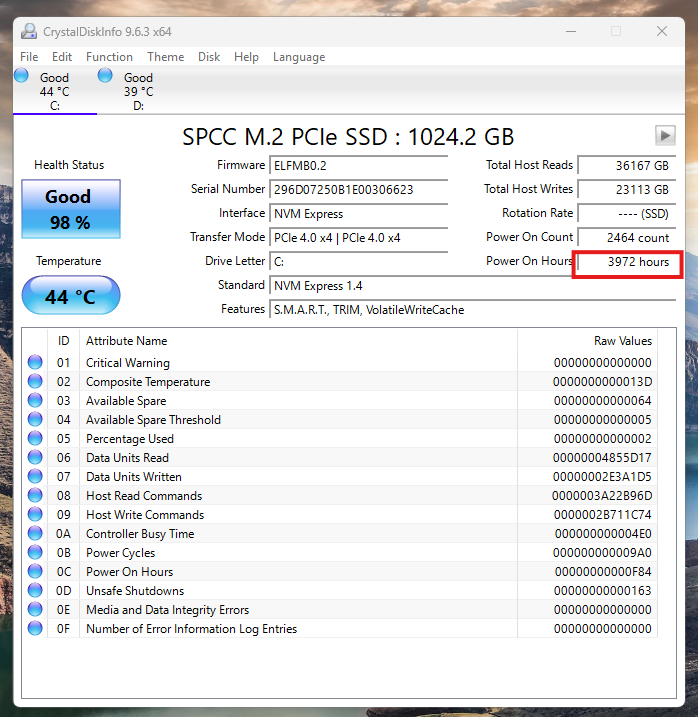Click the status orb for Available Spare Threshold
698x717 pixels.
[x=35, y=419]
